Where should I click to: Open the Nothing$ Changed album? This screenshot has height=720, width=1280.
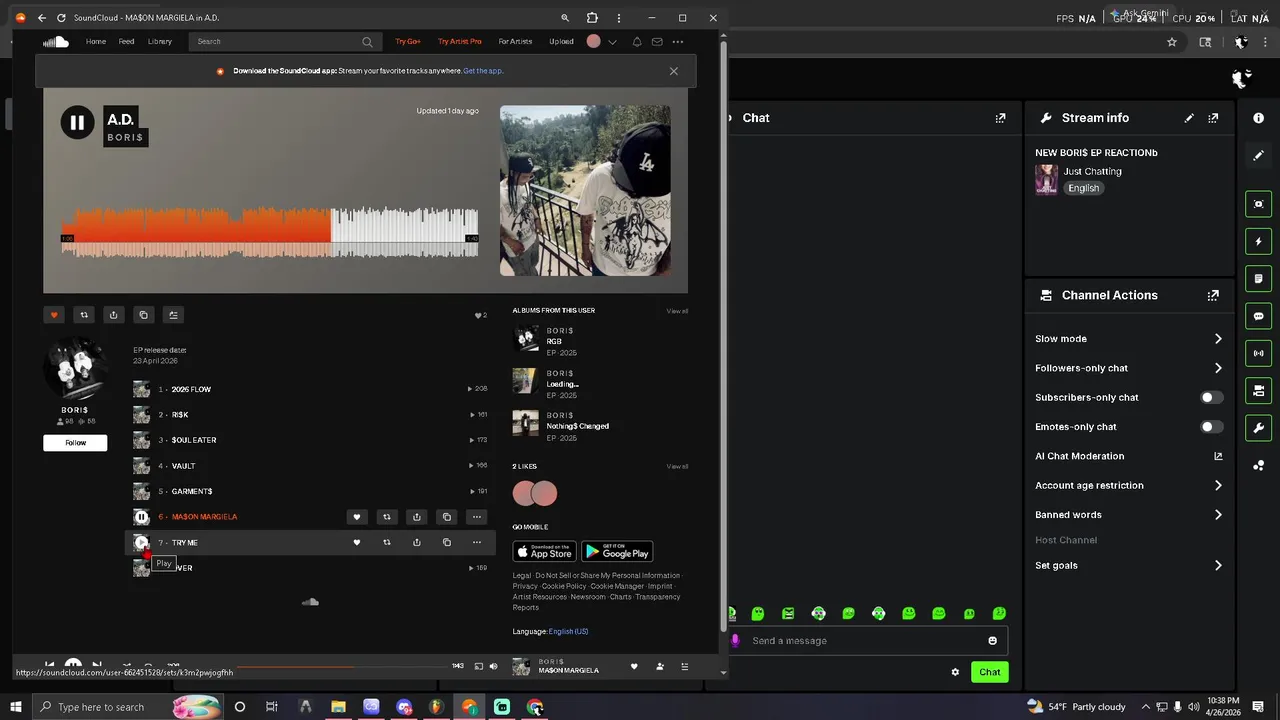(578, 426)
